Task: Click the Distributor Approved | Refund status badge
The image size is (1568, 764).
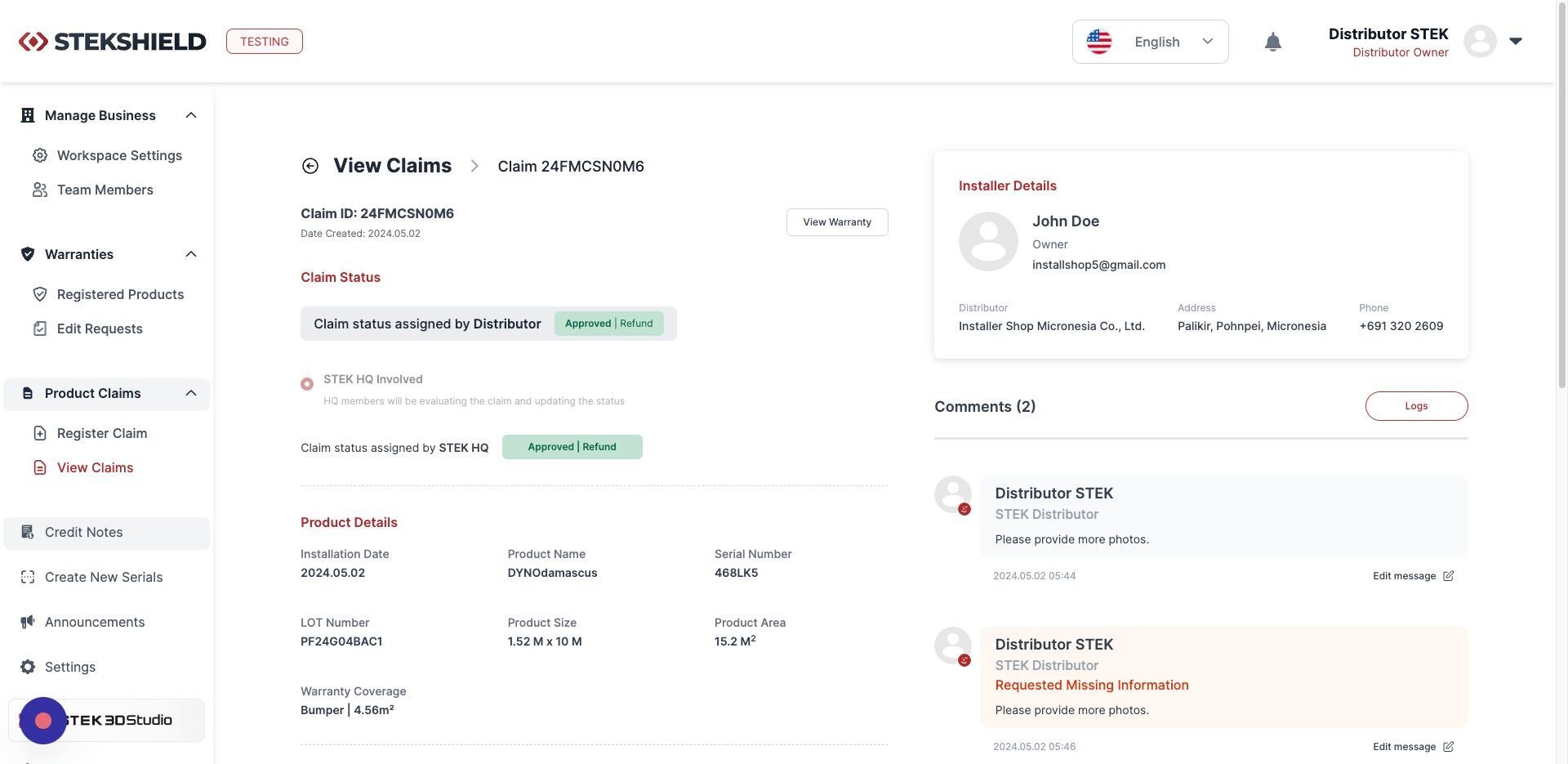Action: 609,324
